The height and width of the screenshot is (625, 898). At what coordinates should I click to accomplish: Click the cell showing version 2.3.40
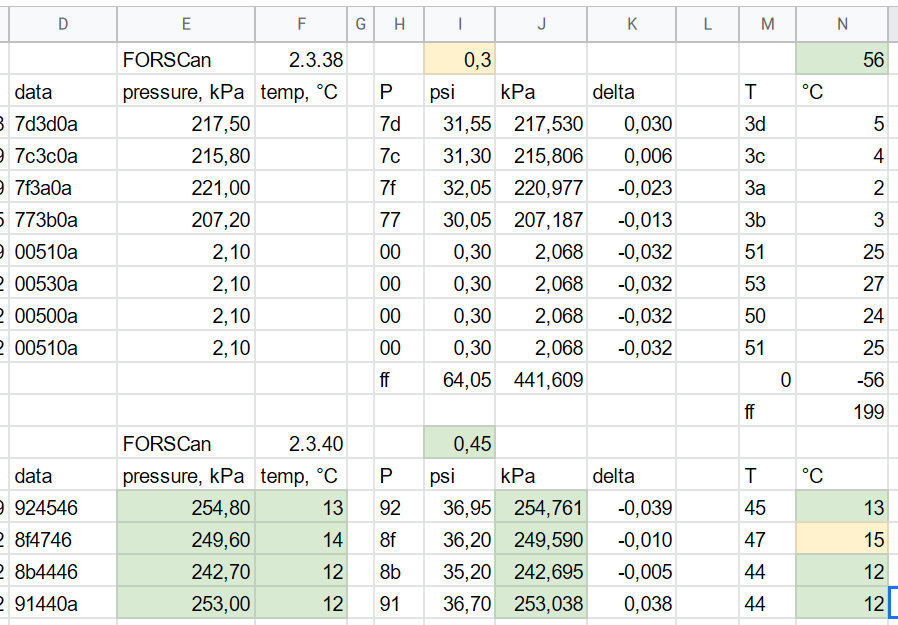point(303,443)
